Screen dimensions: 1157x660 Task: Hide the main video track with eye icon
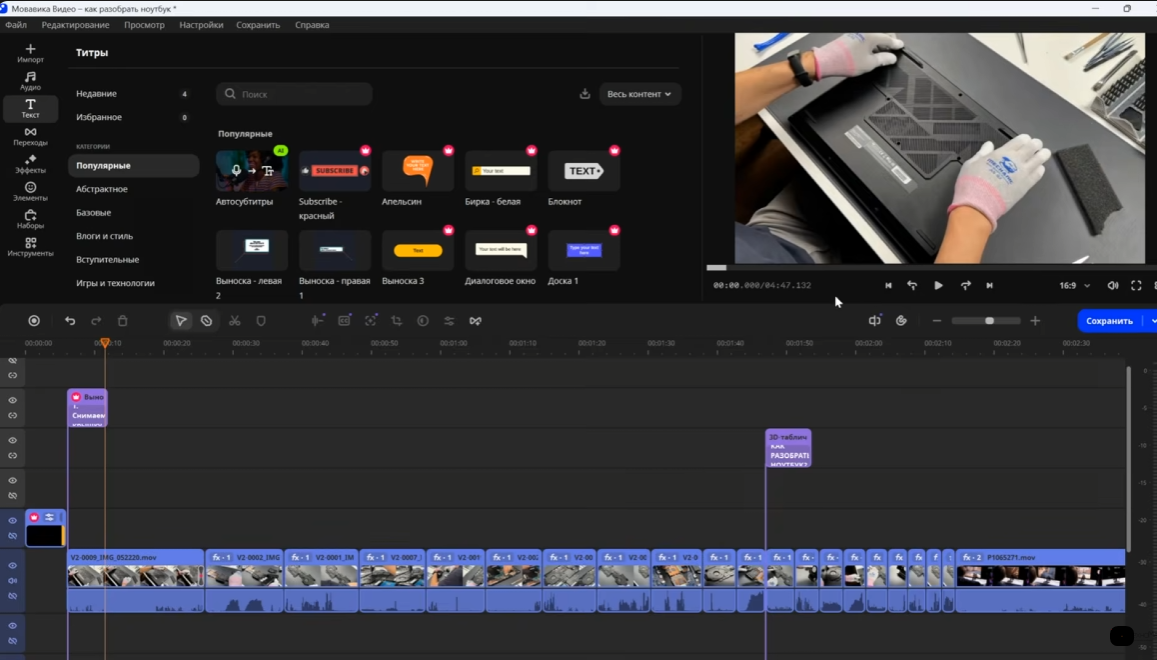click(x=13, y=566)
